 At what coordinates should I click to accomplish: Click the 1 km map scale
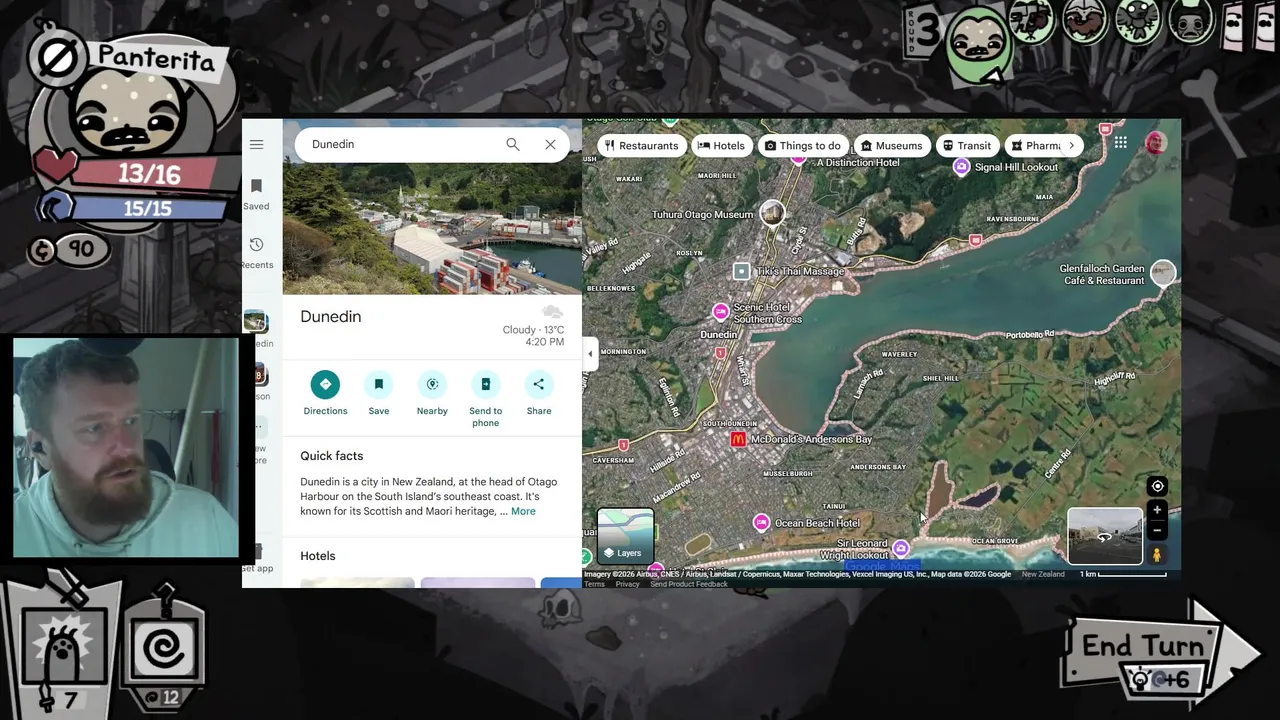tap(1122, 574)
